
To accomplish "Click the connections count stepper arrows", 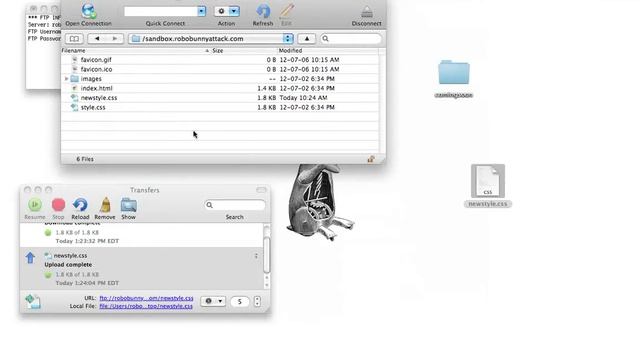I will click(x=257, y=302).
